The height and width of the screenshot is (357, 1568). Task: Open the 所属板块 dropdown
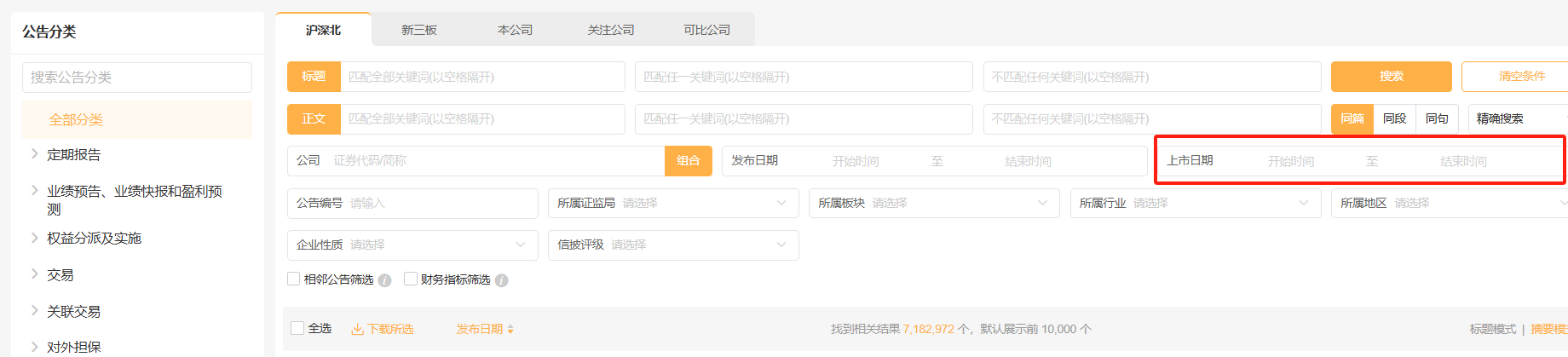tap(934, 203)
